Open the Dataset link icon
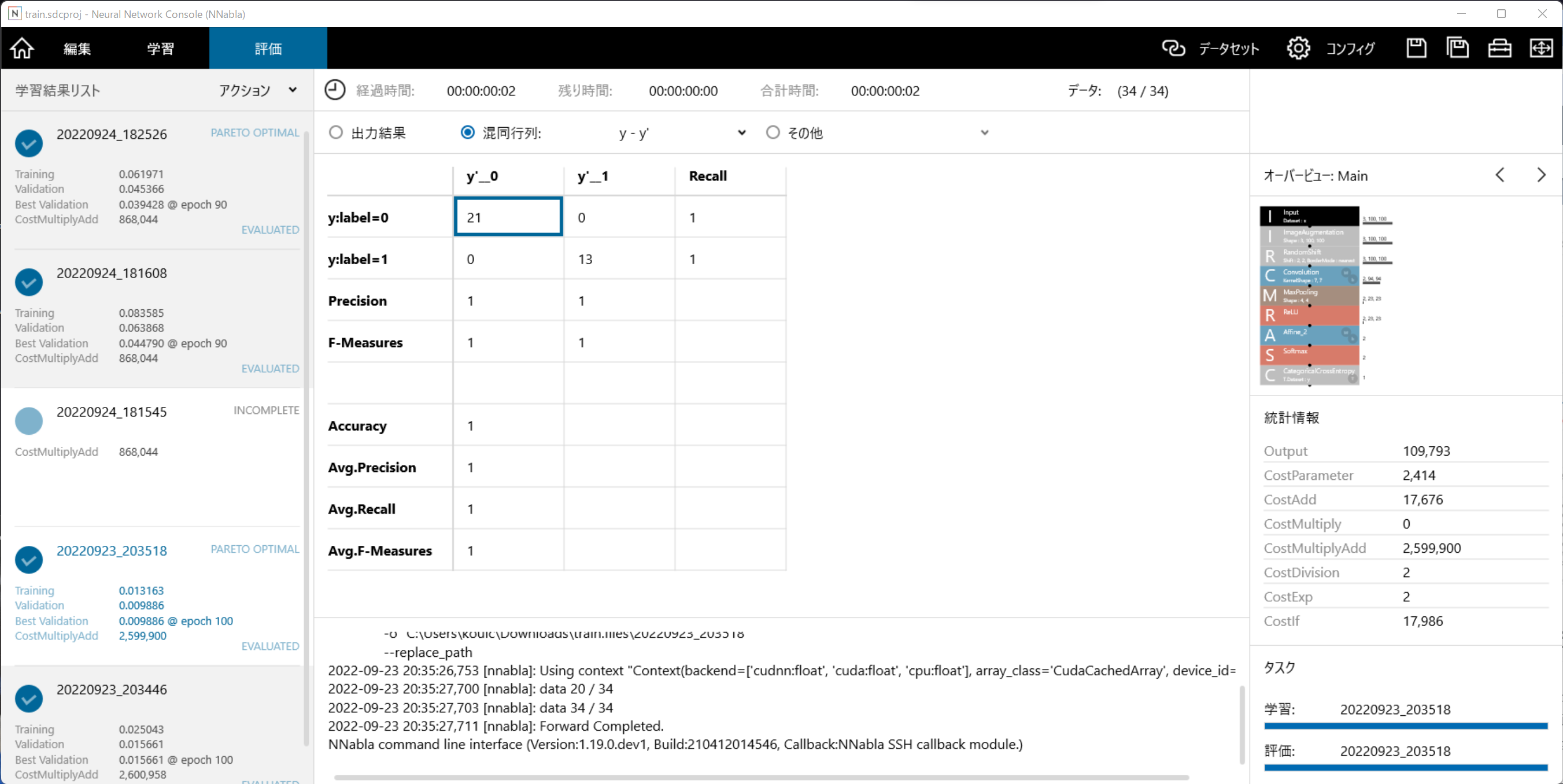The image size is (1563, 784). click(x=1173, y=48)
